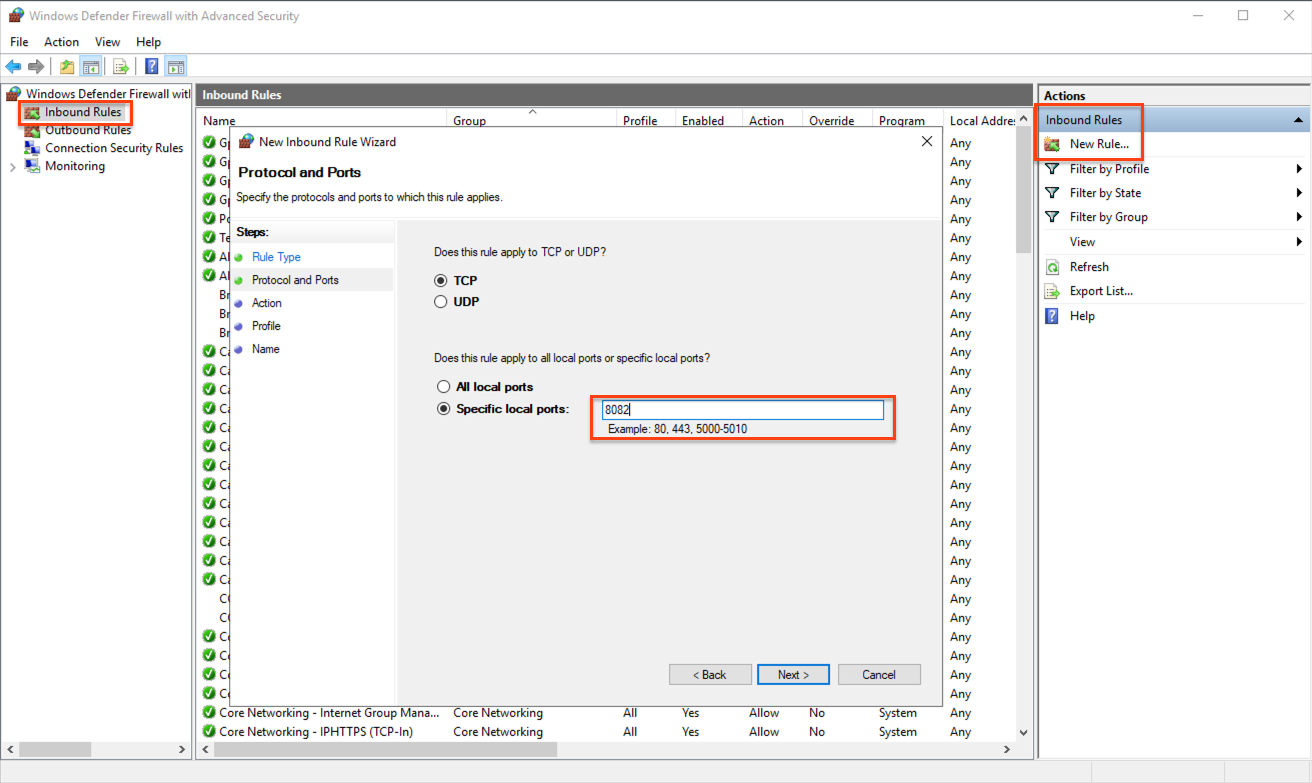This screenshot has width=1312, height=783.
Task: Click the blue Help question-mark toolbar icon
Action: tap(151, 67)
